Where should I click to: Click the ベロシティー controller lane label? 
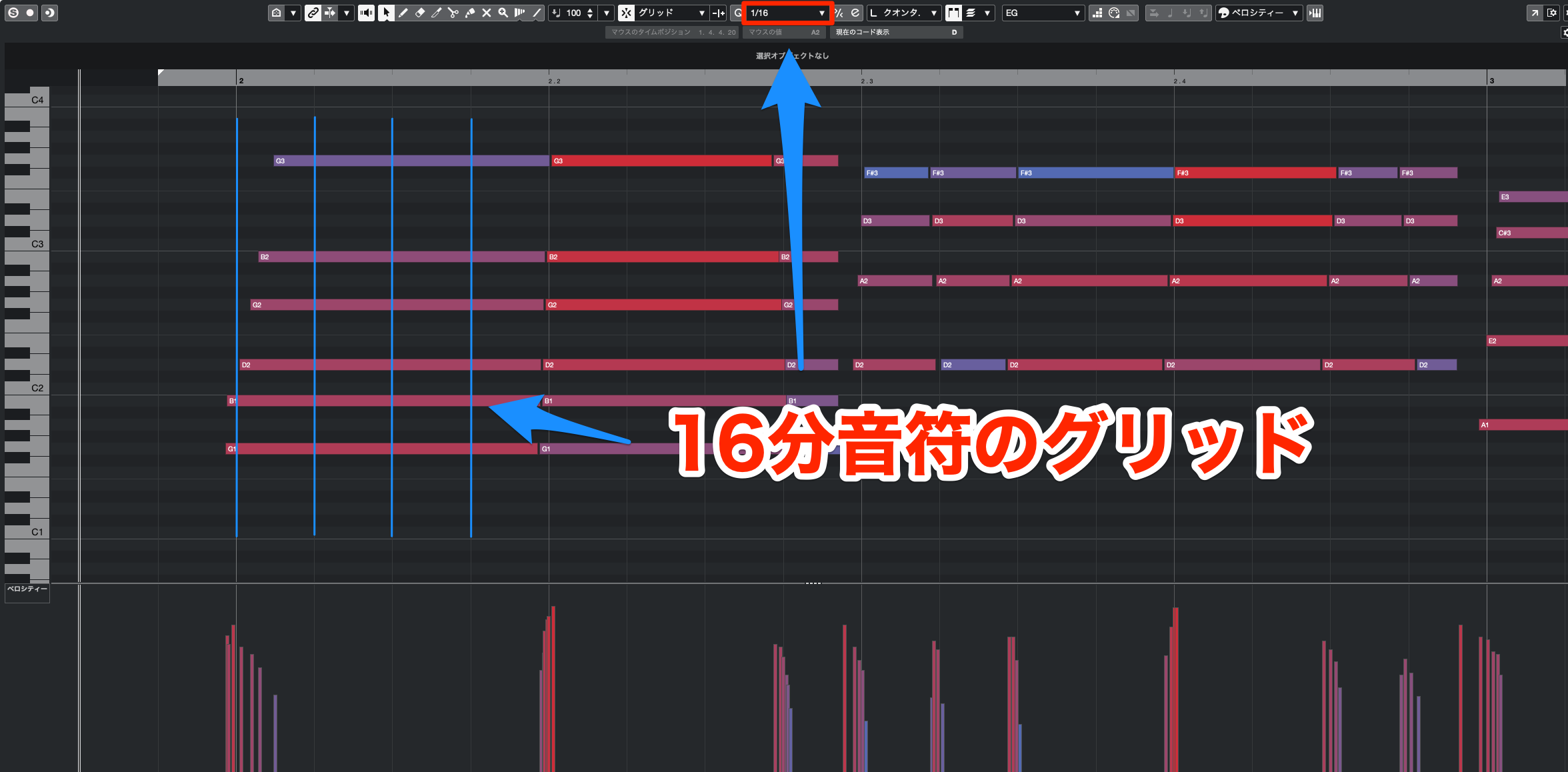point(27,589)
